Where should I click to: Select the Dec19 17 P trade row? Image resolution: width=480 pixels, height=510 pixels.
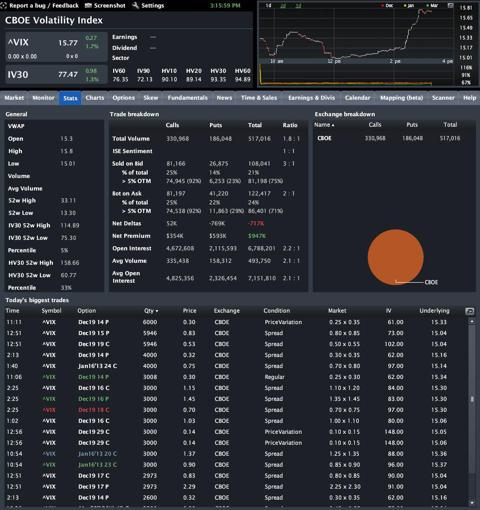tap(236, 487)
